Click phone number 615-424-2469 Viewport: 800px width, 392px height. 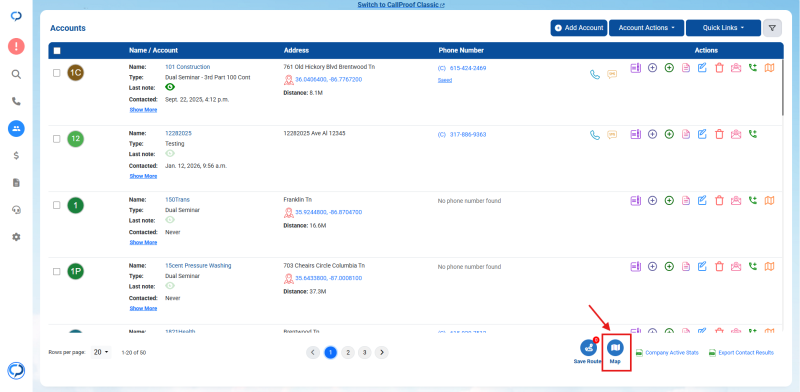click(468, 68)
